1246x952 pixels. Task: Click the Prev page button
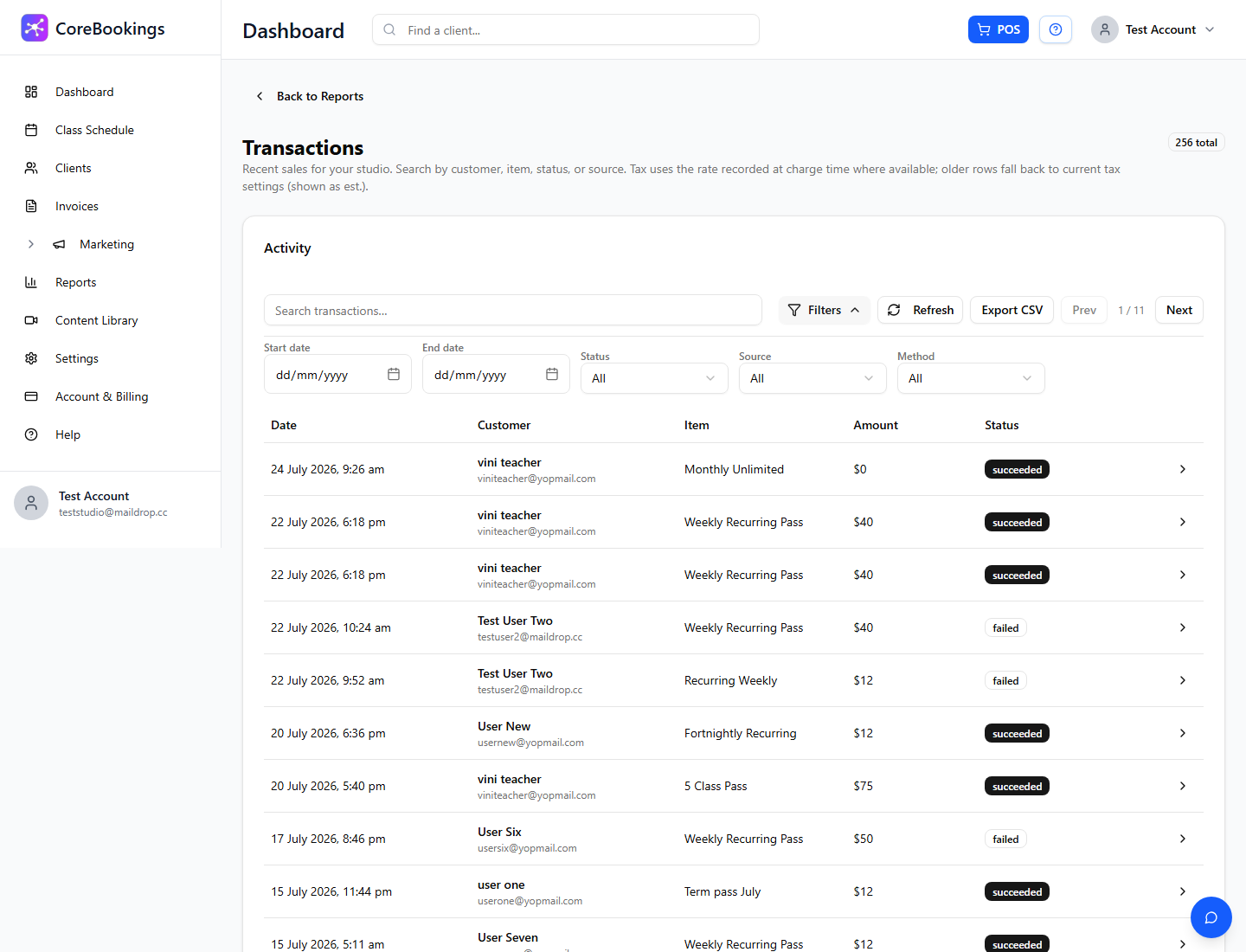pos(1084,310)
